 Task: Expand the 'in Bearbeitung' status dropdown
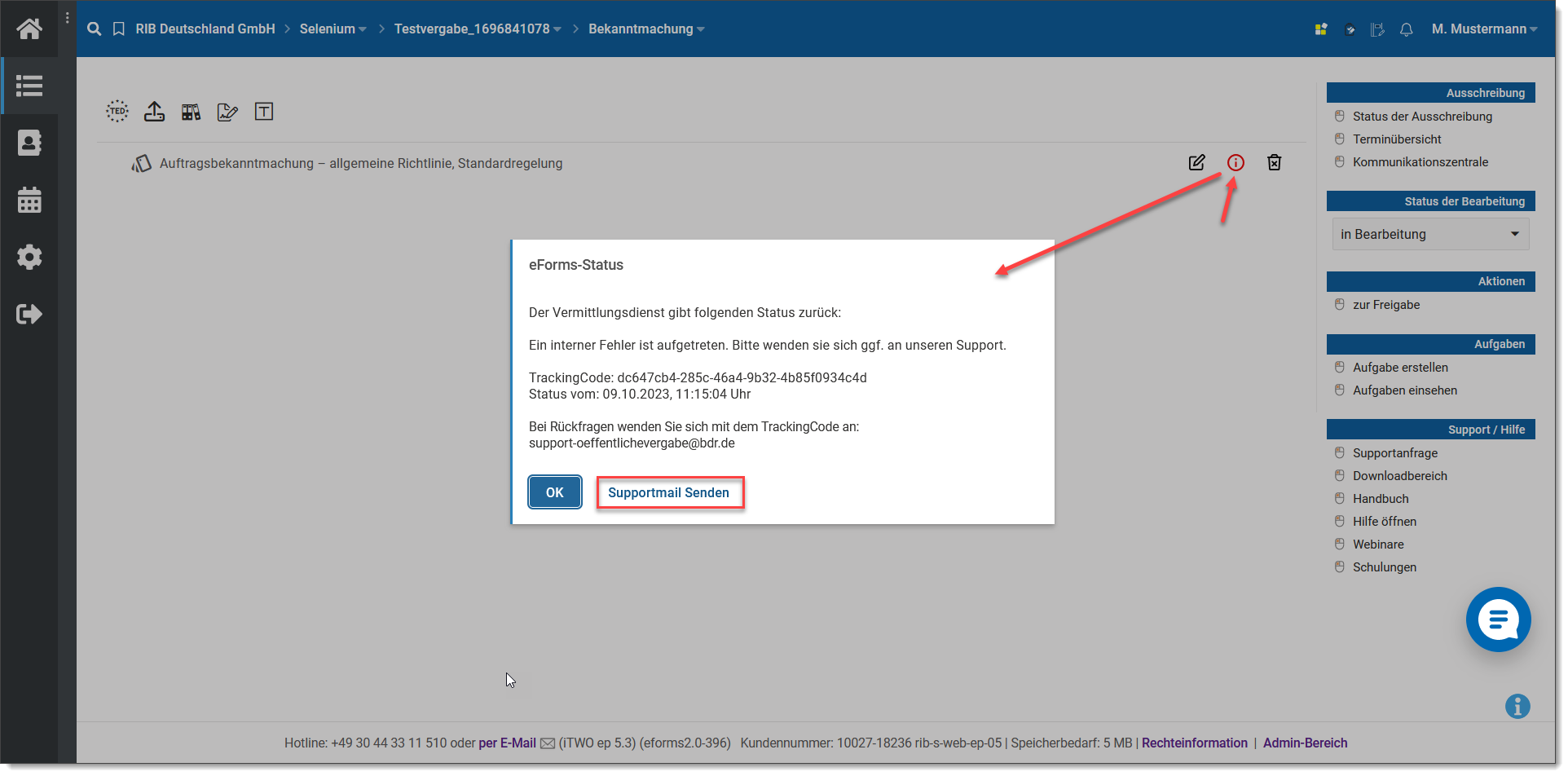coord(1430,234)
